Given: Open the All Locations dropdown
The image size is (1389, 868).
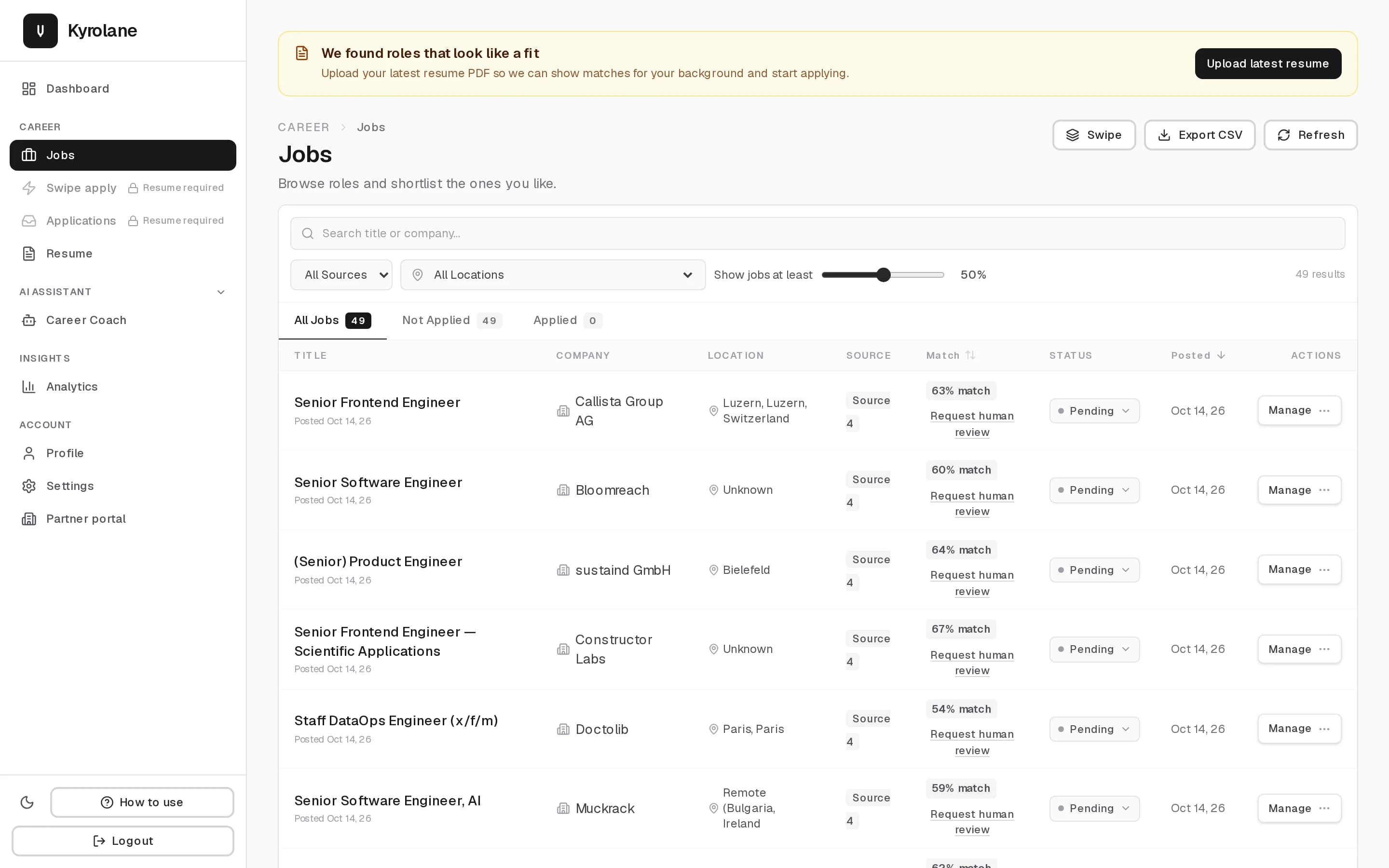Looking at the screenshot, I should point(553,275).
